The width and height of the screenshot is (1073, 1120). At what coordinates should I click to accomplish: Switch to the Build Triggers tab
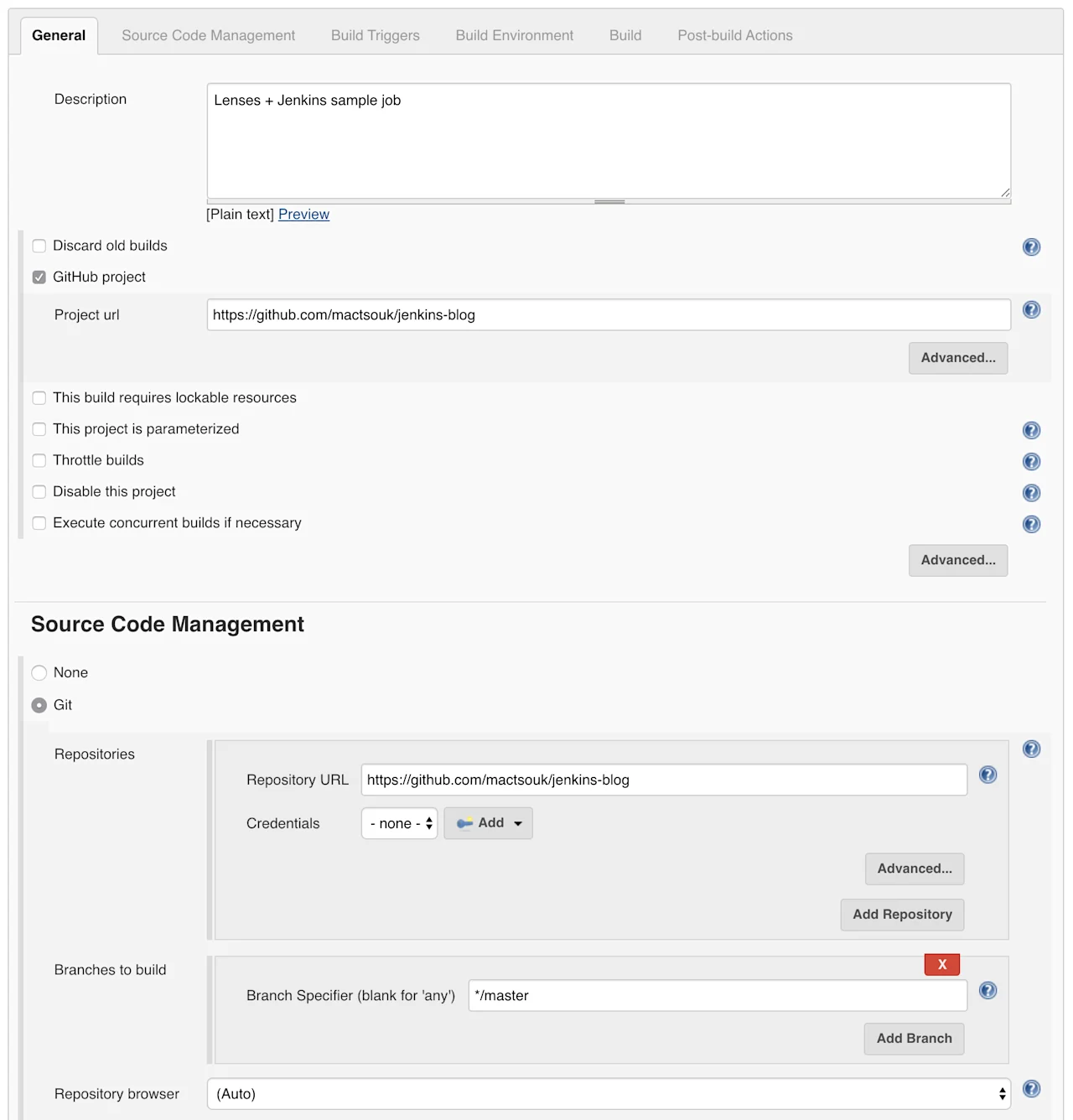(375, 35)
